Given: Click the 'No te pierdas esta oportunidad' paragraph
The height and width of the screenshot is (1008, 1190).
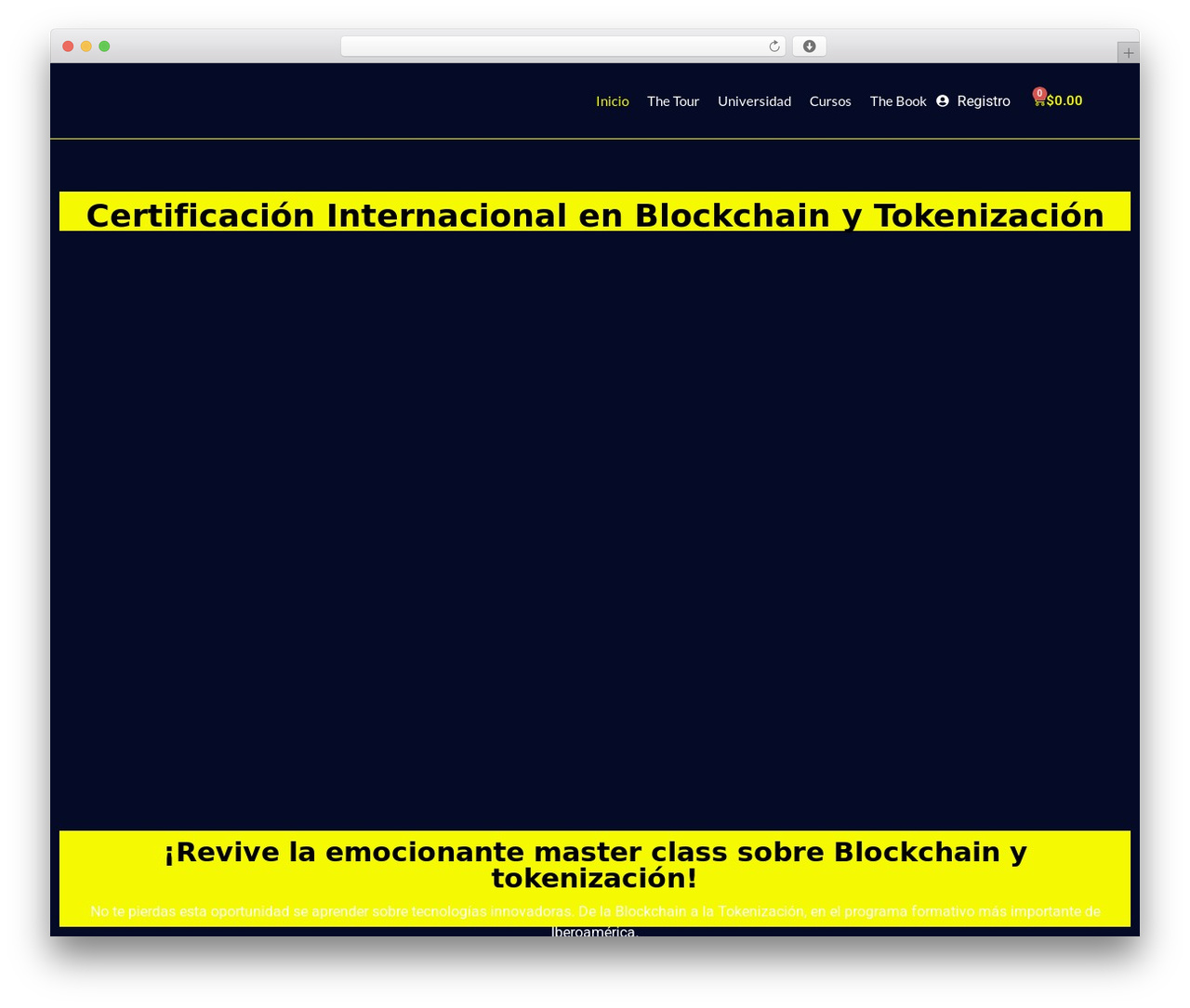Looking at the screenshot, I should coord(595,922).
